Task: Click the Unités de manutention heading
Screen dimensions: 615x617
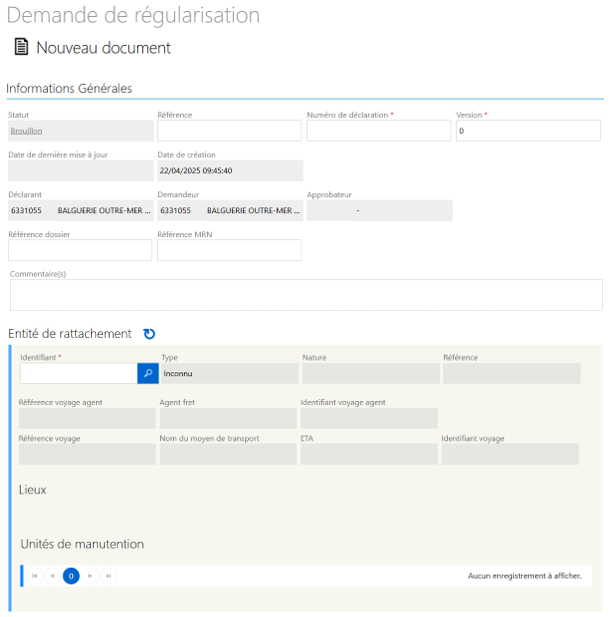Action: (x=82, y=544)
